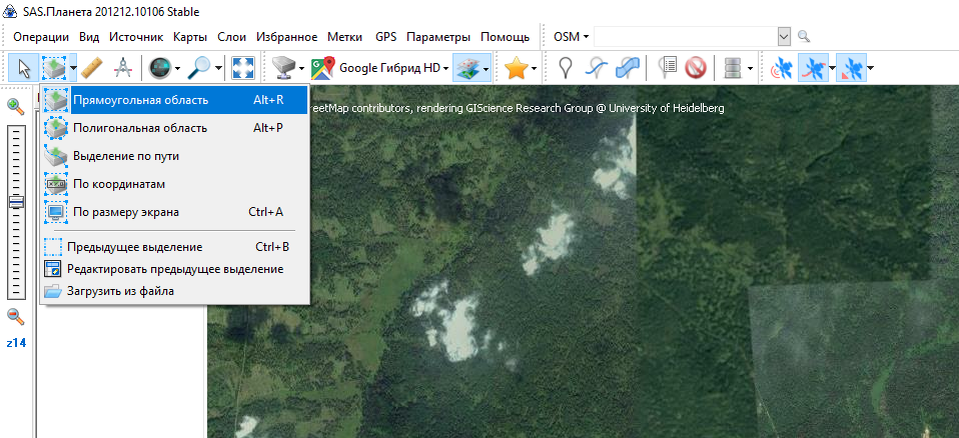Click the magnifier go-to tool
The image size is (959, 438).
(x=199, y=68)
